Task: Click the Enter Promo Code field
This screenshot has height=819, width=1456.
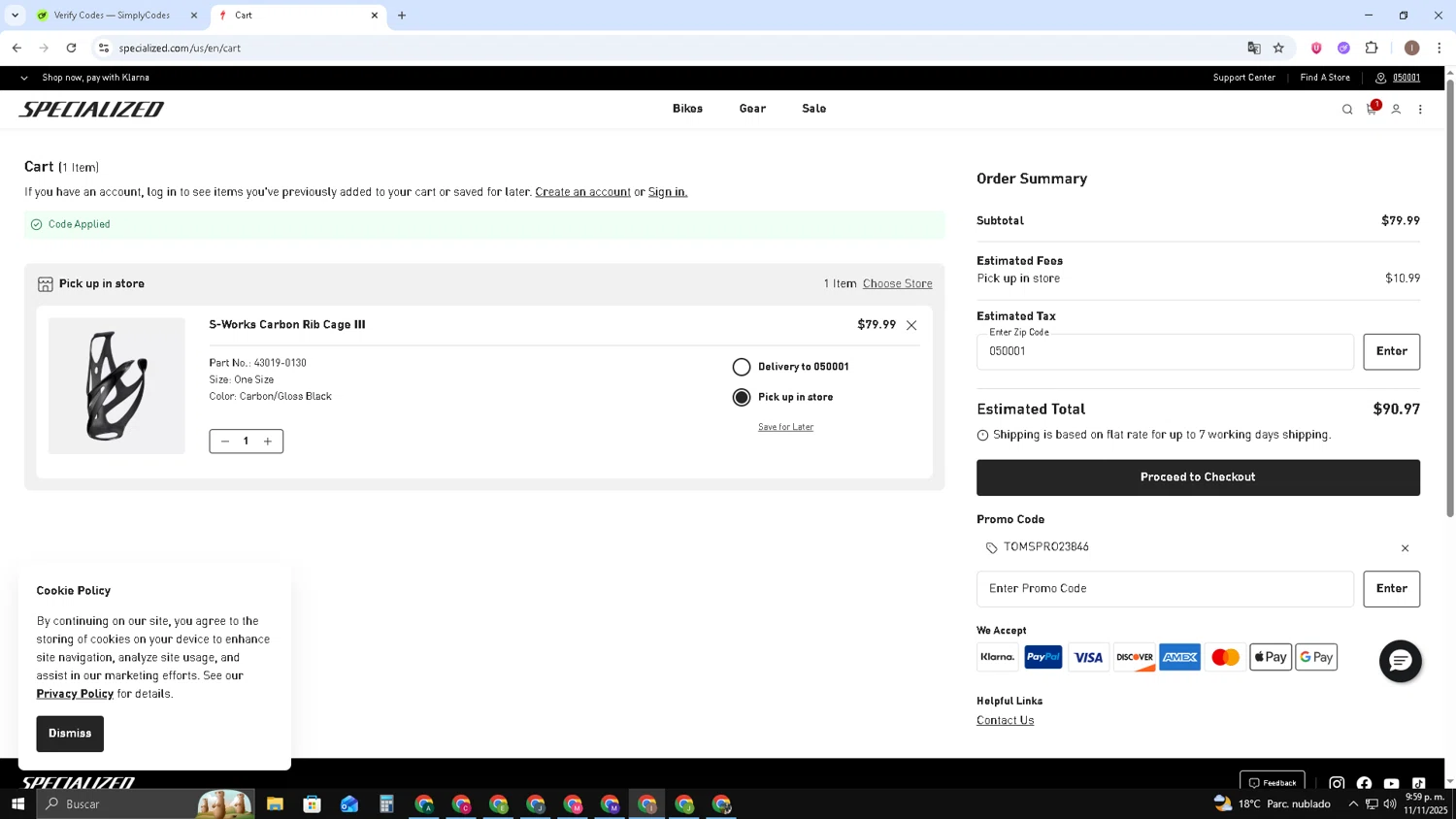Action: point(1164,589)
